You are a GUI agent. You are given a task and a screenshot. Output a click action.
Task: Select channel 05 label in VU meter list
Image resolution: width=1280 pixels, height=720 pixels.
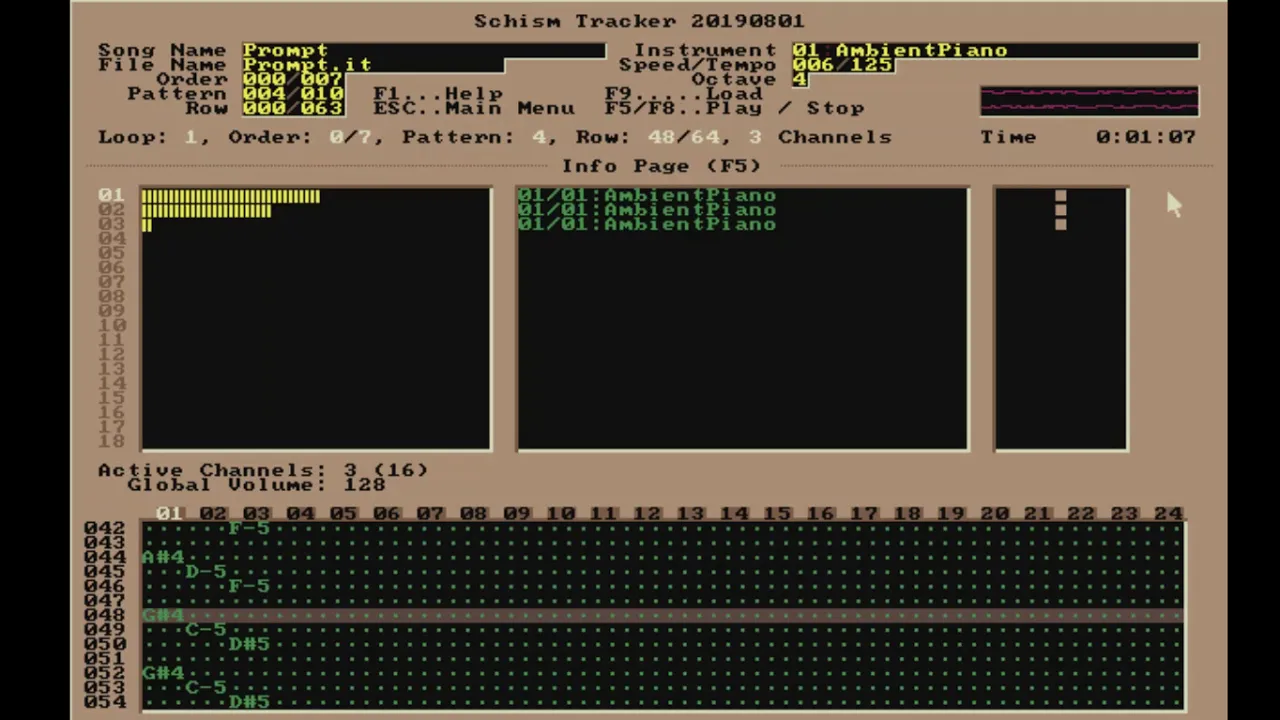(112, 253)
